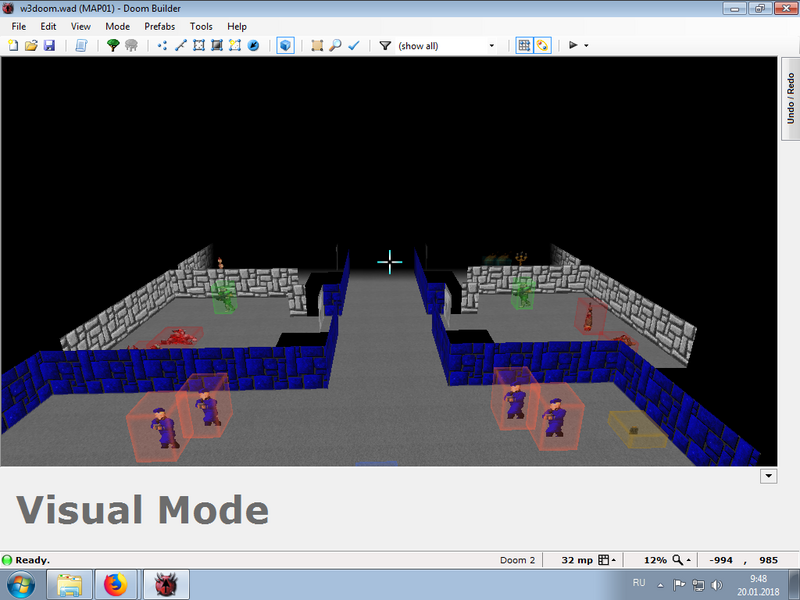800x600 pixels.
Task: Expand the Undo / Redo side panel
Action: point(790,98)
